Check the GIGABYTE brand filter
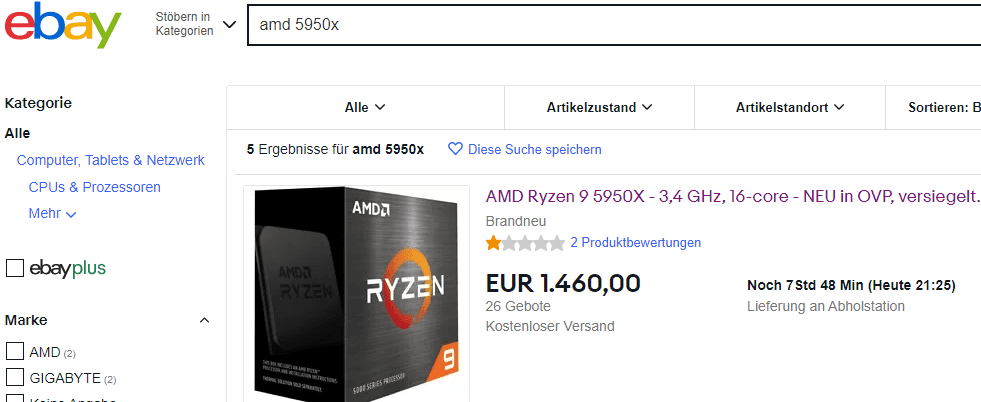This screenshot has height=402, width=981. click(x=15, y=377)
